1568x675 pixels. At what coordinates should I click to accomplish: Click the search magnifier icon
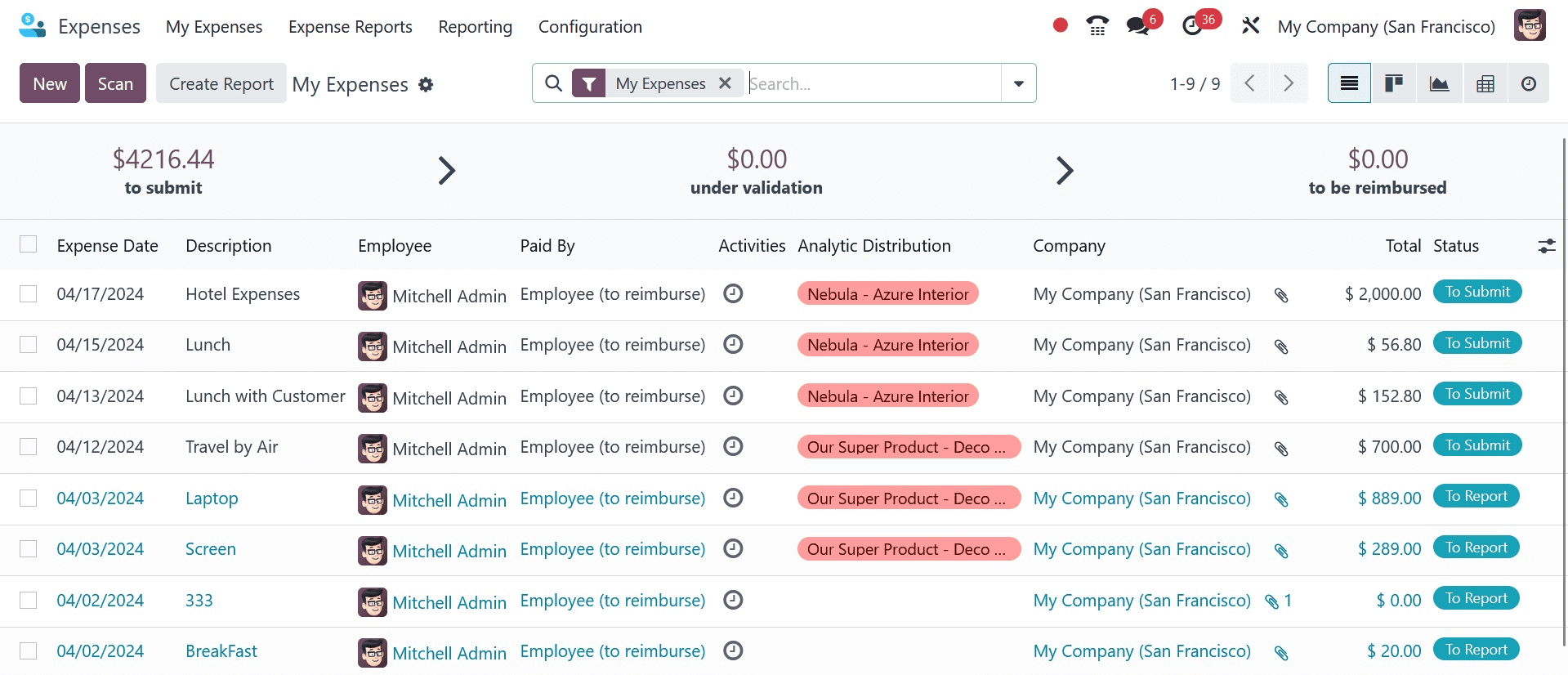click(553, 83)
